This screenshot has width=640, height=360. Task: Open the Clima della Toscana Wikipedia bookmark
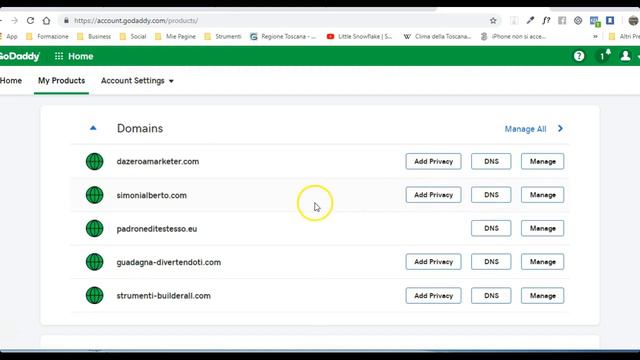(x=438, y=36)
